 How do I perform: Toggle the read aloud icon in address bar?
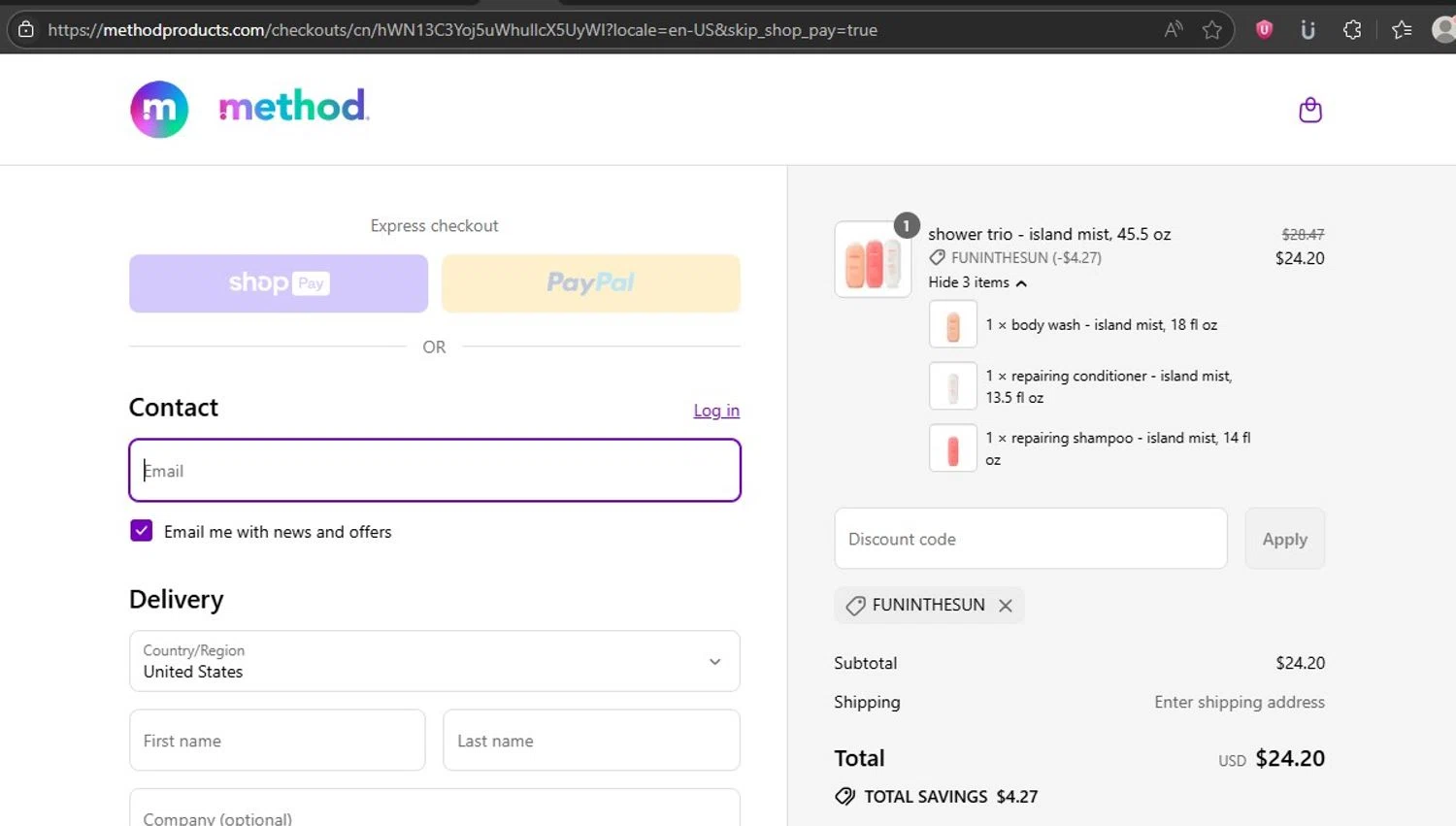click(x=1174, y=30)
